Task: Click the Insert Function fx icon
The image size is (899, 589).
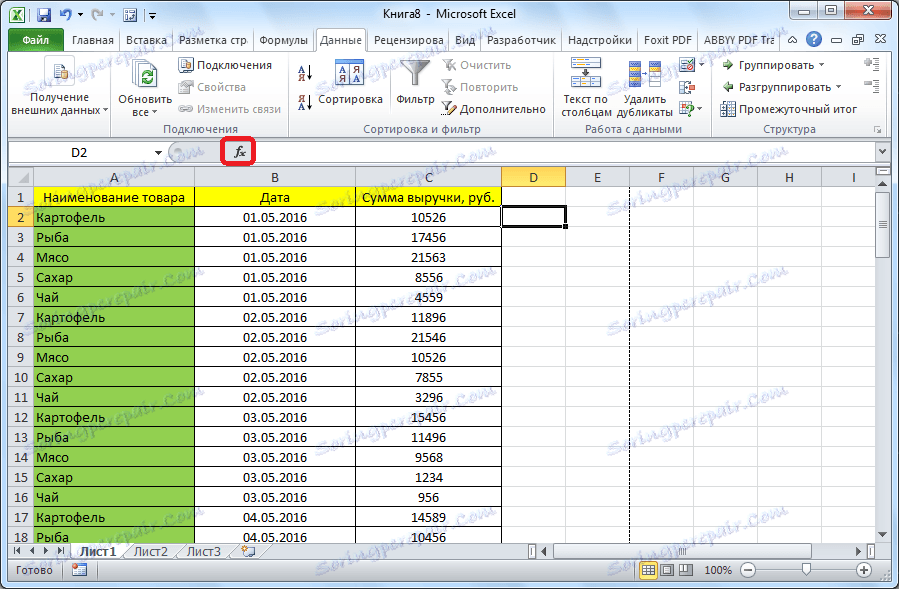Action: 239,152
